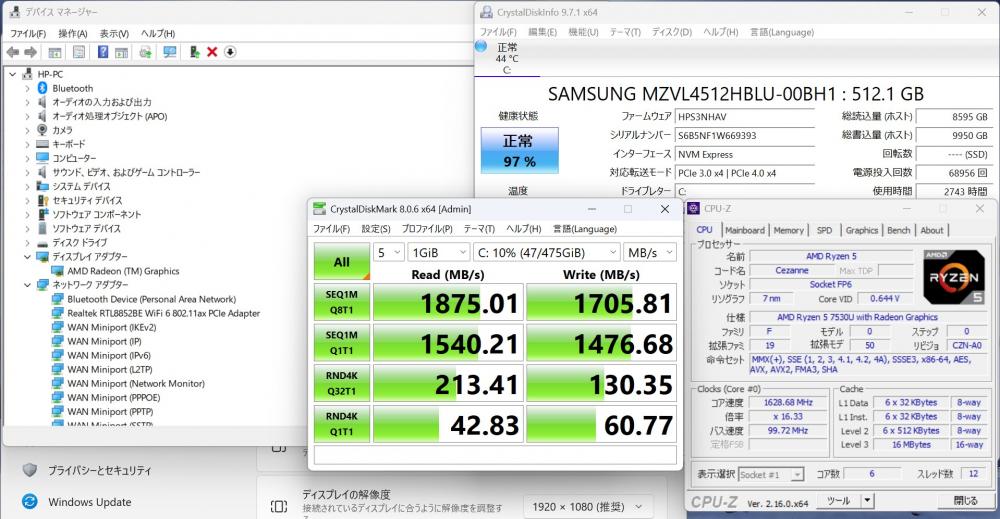Scan for hardware changes via monitor icon
Screen dimensions: 1000x519
[170, 52]
